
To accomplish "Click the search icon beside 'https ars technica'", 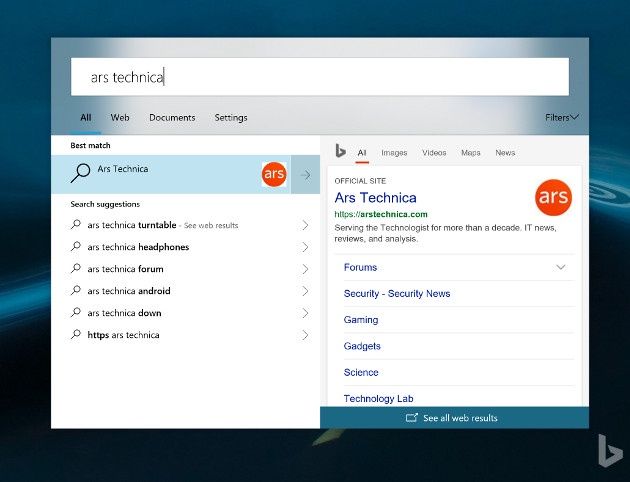I will pyautogui.click(x=76, y=335).
